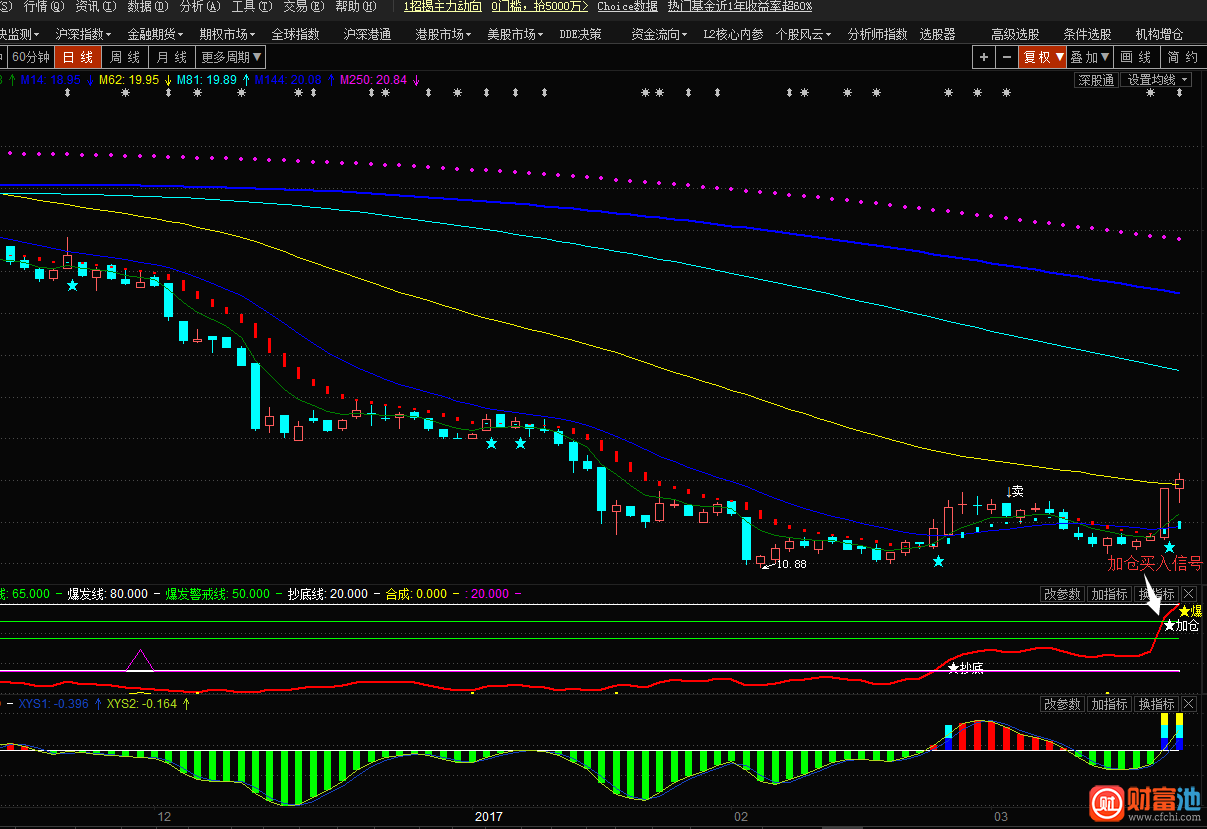Image resolution: width=1207 pixels, height=829 pixels.
Task: Switch chart period to 60分钟
Action: click(x=30, y=57)
